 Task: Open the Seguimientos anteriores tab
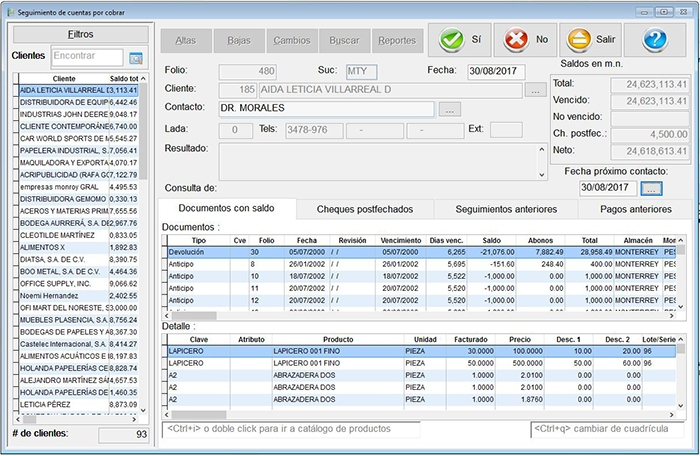click(x=505, y=209)
